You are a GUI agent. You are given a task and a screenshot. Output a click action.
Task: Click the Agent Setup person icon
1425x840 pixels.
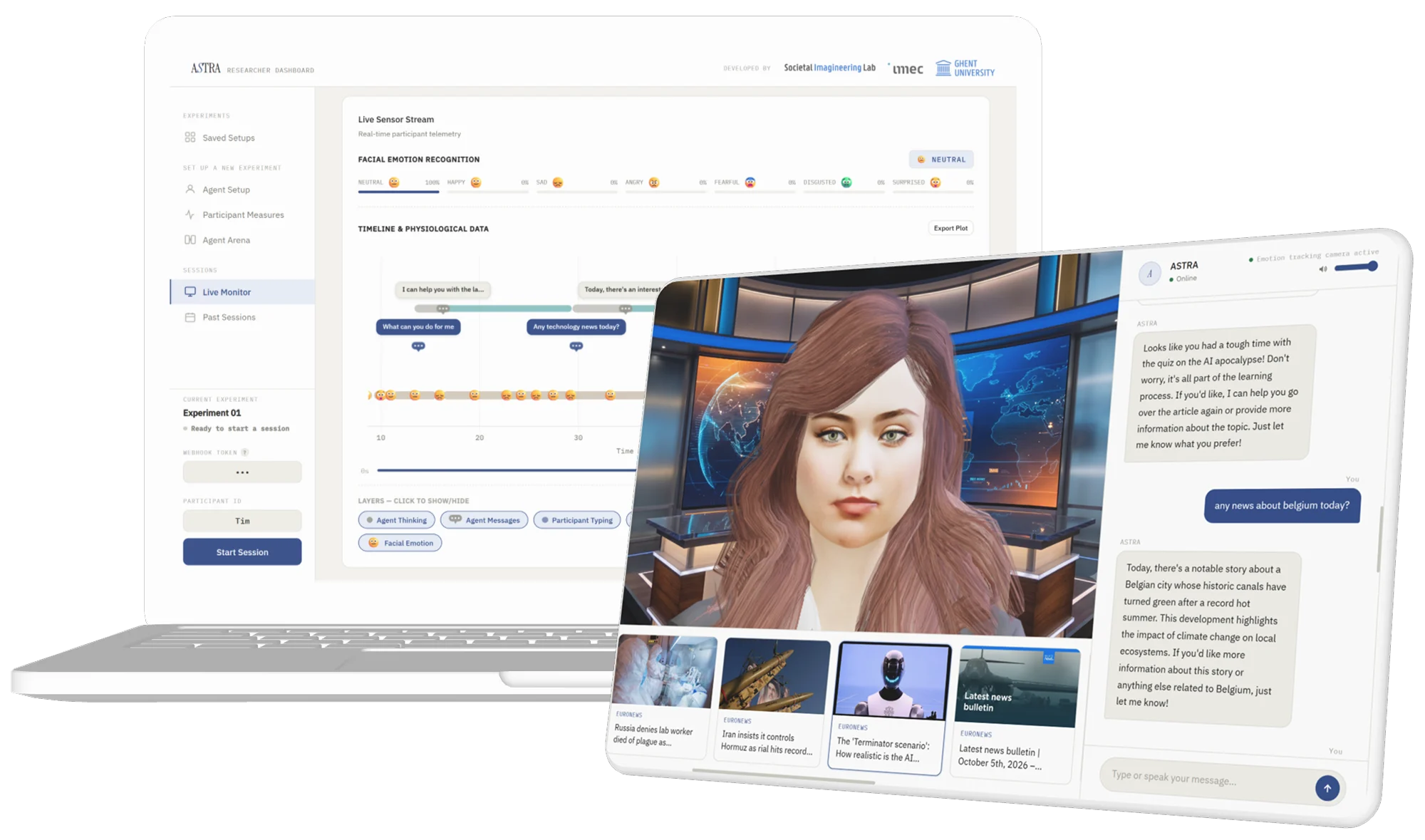pos(190,190)
